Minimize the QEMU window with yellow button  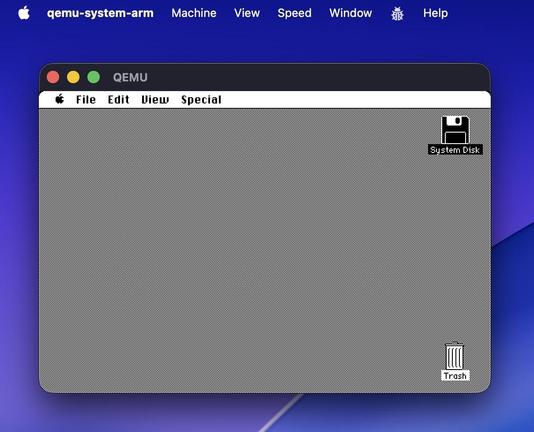click(x=73, y=77)
